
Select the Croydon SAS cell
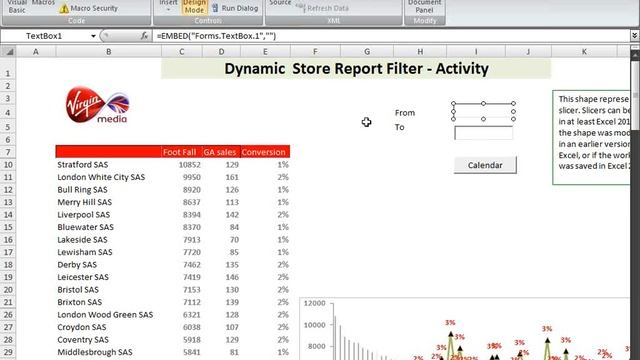coord(109,327)
